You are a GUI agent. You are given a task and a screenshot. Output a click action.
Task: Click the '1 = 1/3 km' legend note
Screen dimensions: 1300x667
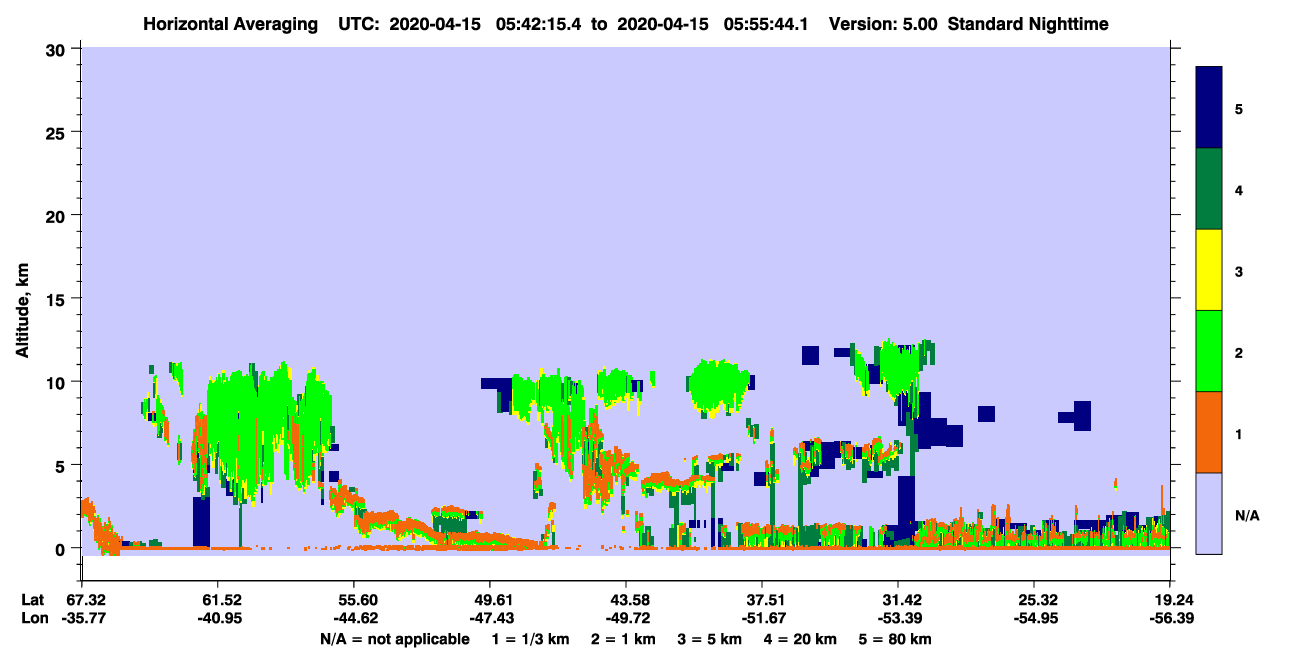coord(530,639)
